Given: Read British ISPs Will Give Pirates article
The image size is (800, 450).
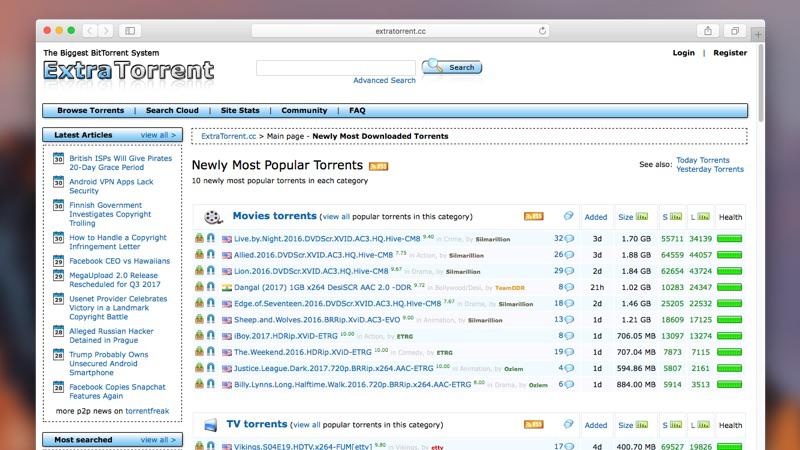Looking at the screenshot, I should (x=120, y=163).
